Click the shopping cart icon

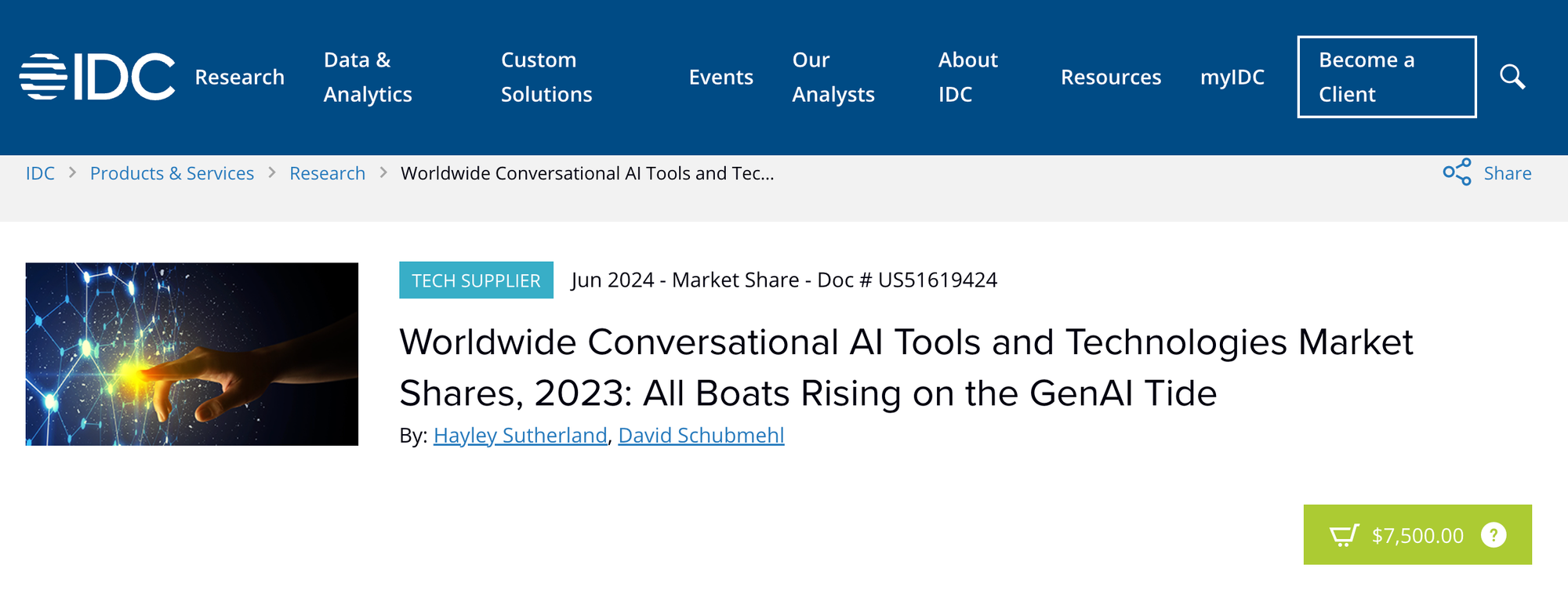click(x=1344, y=535)
